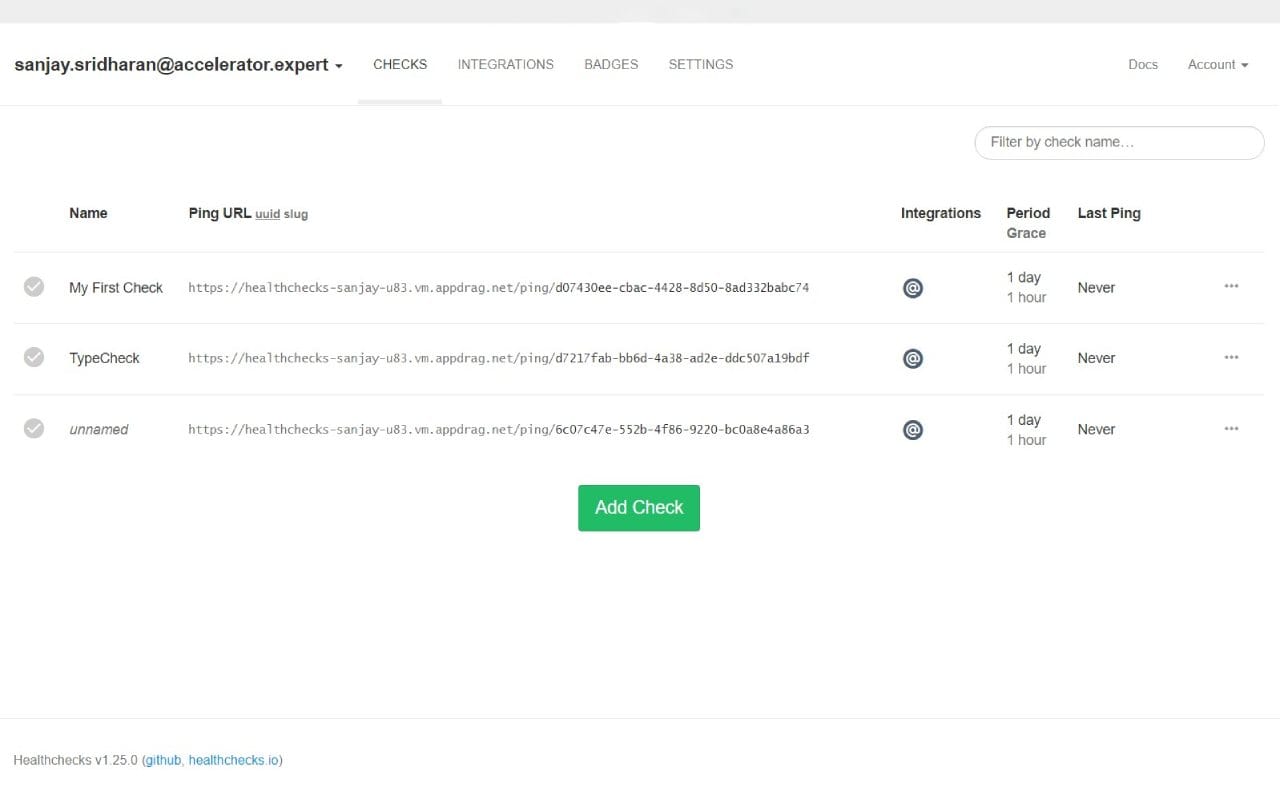This screenshot has width=1280, height=800.
Task: Click the status checkmark circle for My First Check
Action: pyautogui.click(x=33, y=287)
